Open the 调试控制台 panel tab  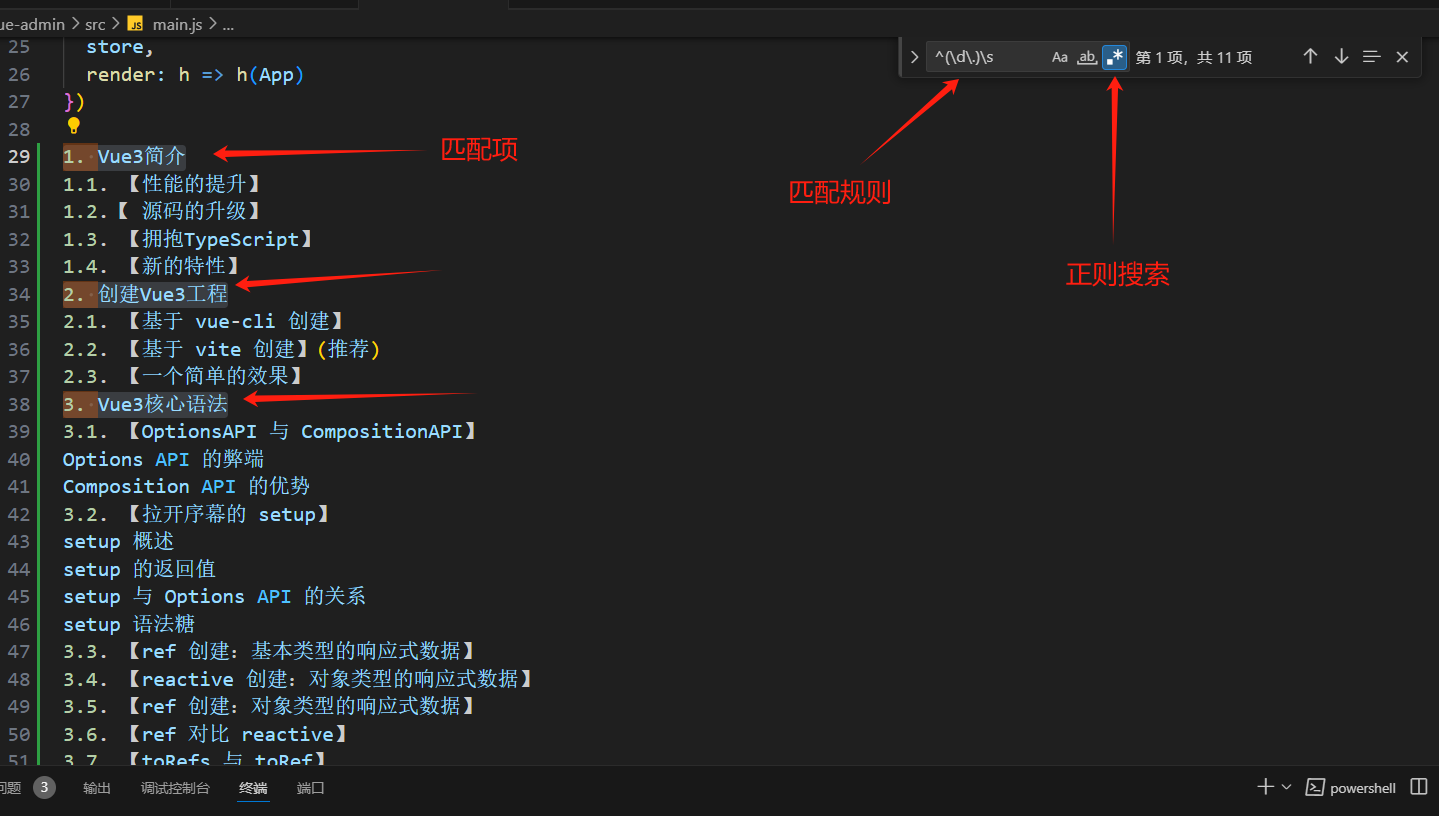(175, 788)
